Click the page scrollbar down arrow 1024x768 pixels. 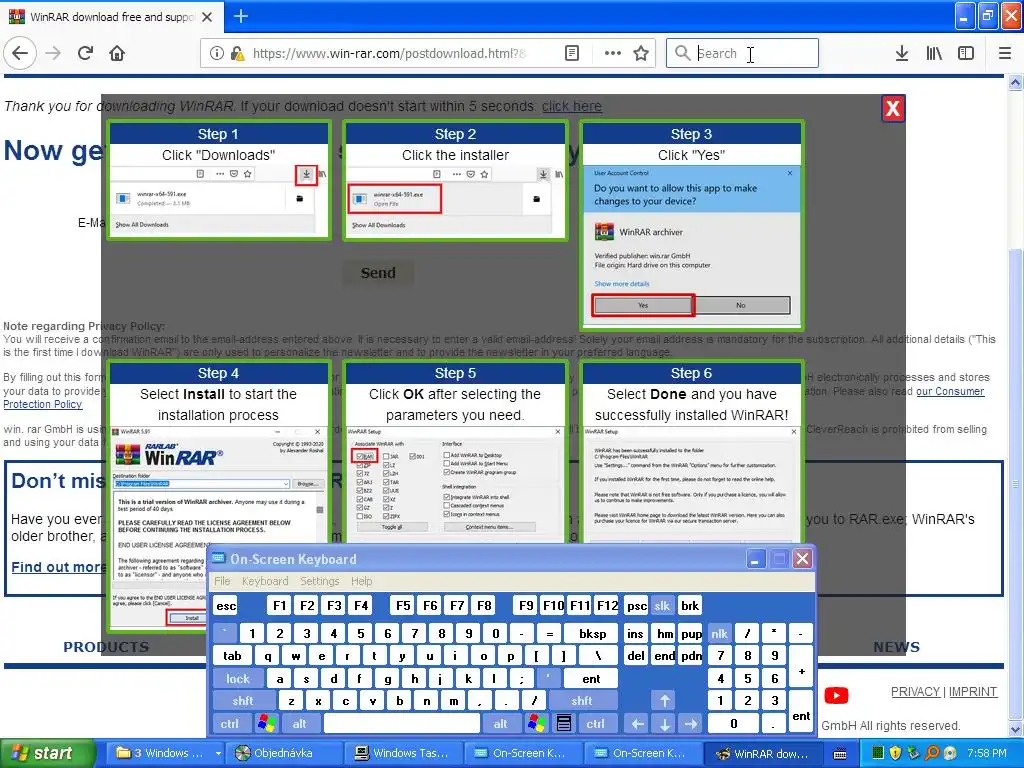pos(1015,729)
